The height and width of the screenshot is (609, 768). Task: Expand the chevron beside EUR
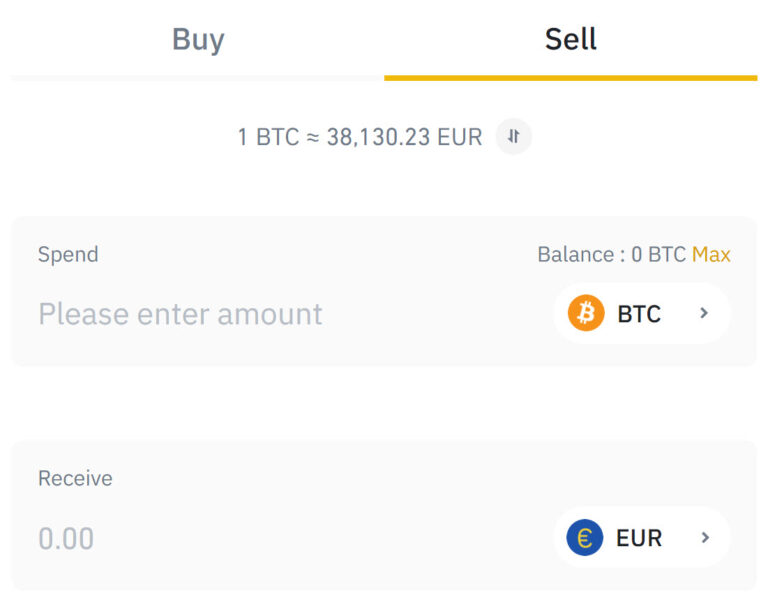pos(705,537)
